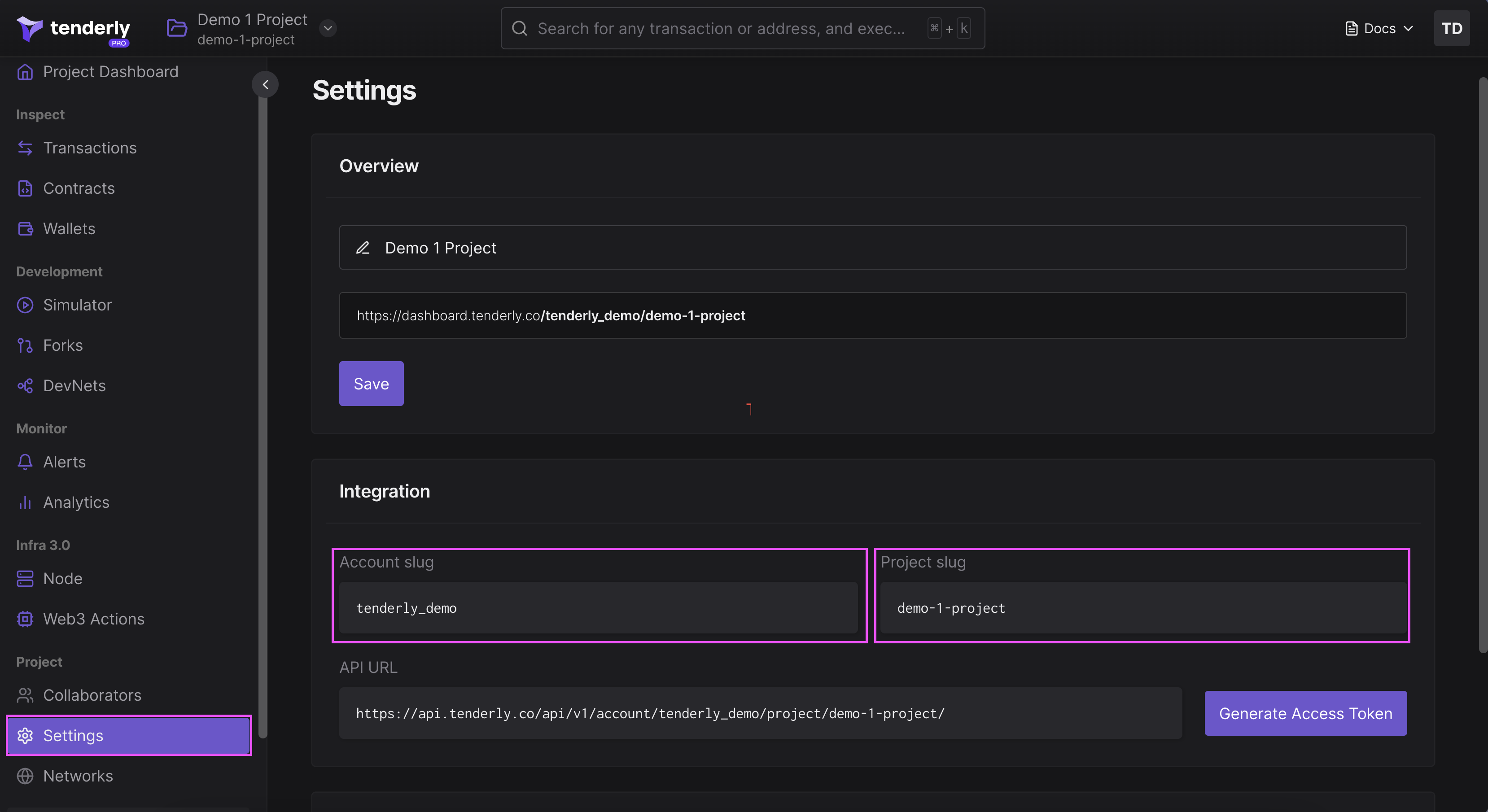
Task: Click the sidebar vertical scrollbar
Action: point(263,416)
